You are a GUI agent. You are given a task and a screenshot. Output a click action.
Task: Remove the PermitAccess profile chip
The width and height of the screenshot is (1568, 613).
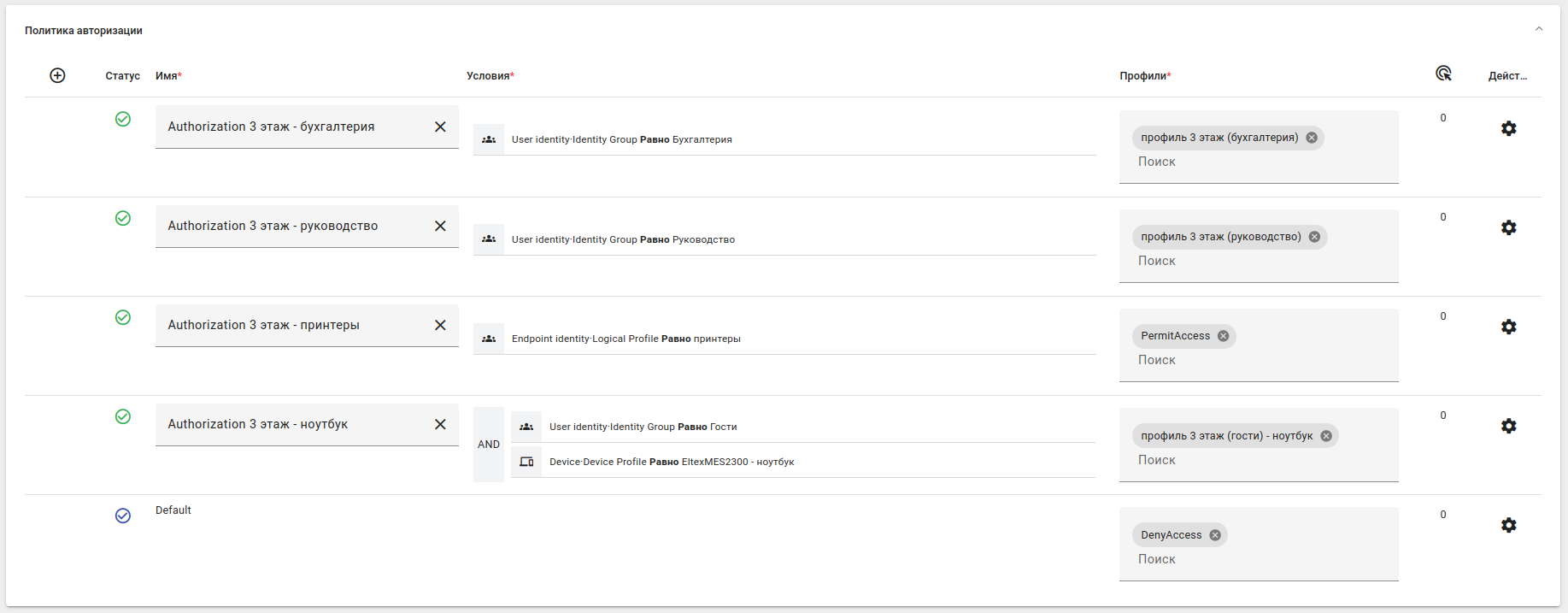tap(1223, 336)
